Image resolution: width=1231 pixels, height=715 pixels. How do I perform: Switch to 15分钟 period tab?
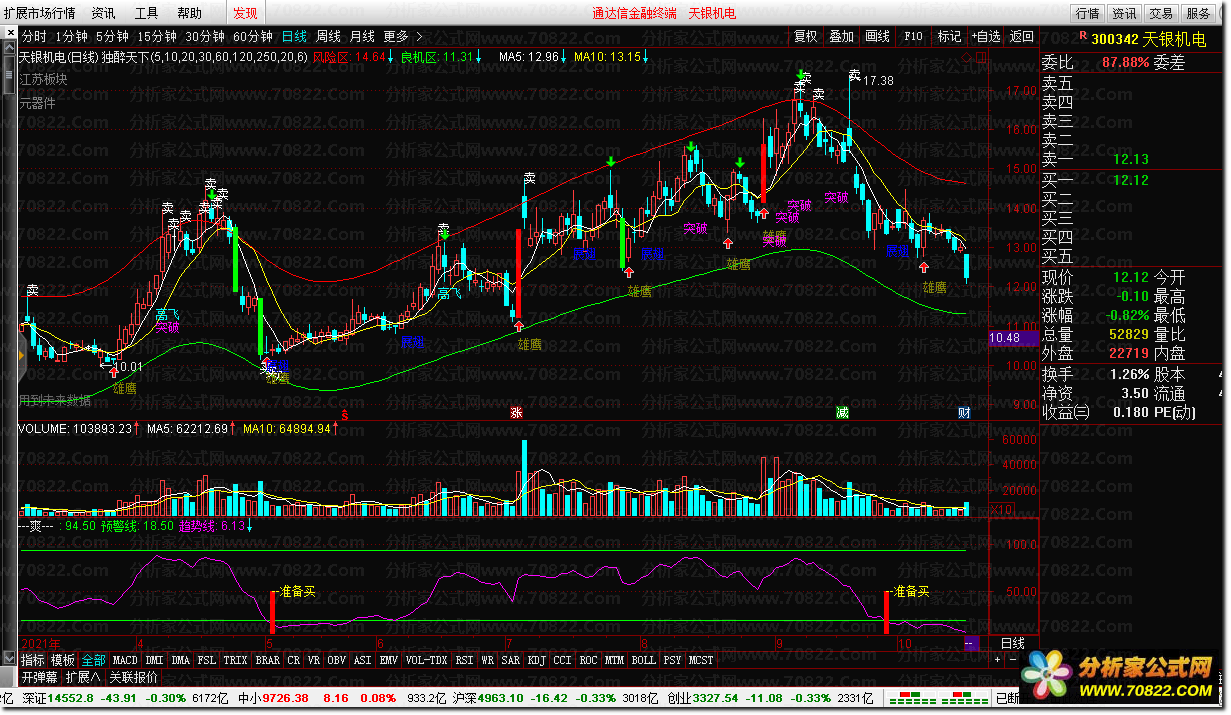coord(157,37)
